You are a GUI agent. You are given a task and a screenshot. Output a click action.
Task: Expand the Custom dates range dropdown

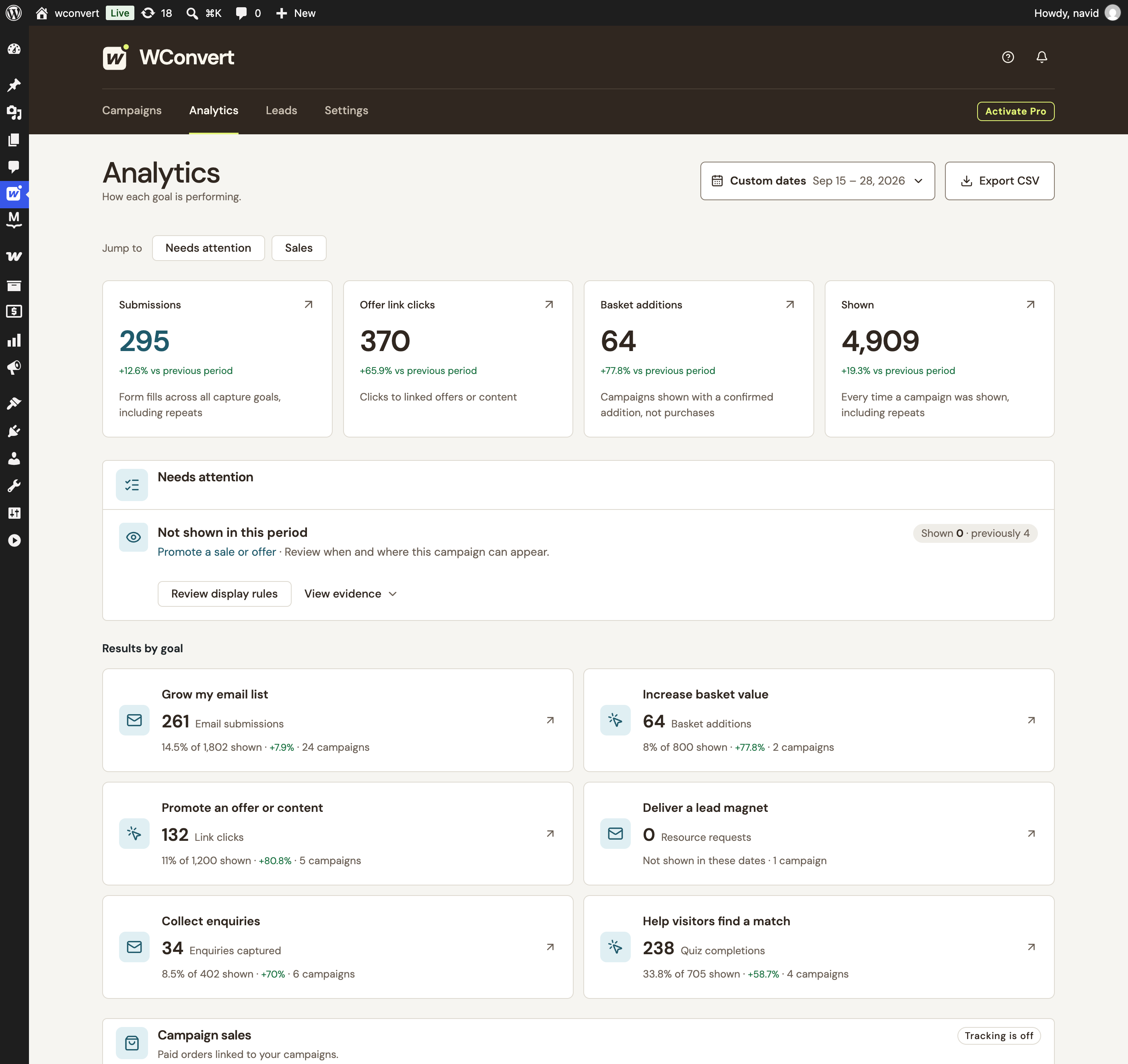click(817, 181)
